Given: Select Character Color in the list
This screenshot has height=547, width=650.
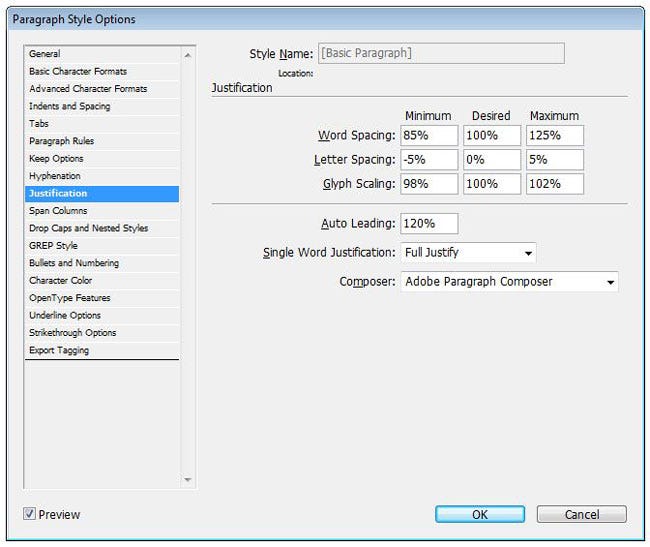Looking at the screenshot, I should pos(102,280).
